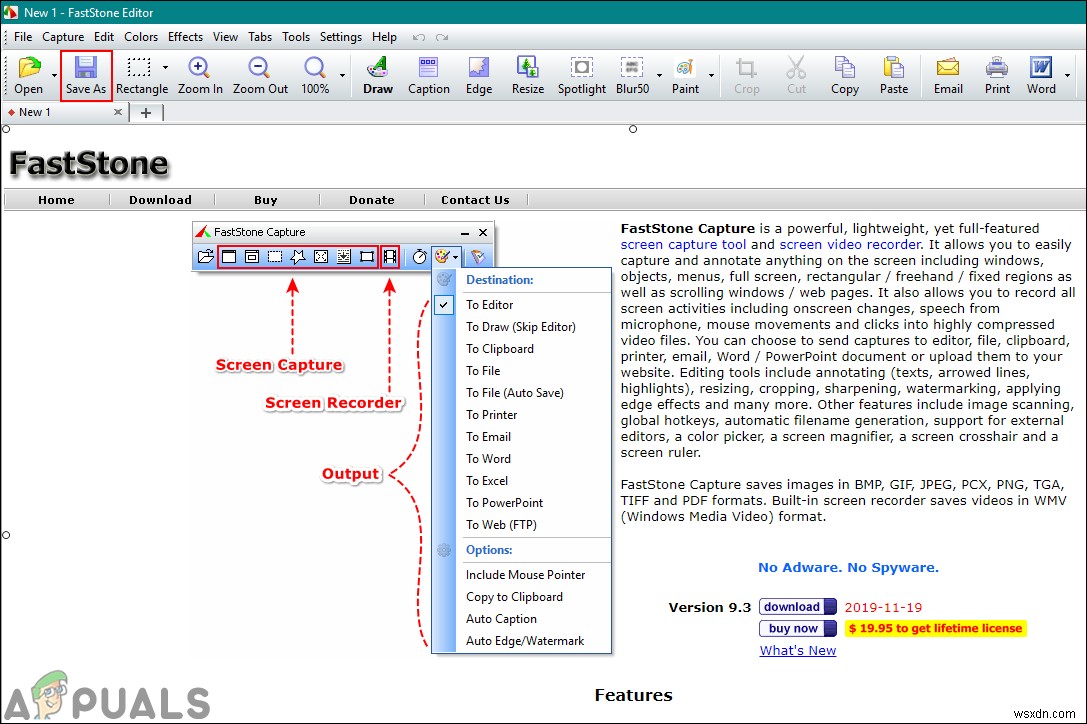The width and height of the screenshot is (1087, 724).
Task: Click the What's New link
Action: pos(797,650)
